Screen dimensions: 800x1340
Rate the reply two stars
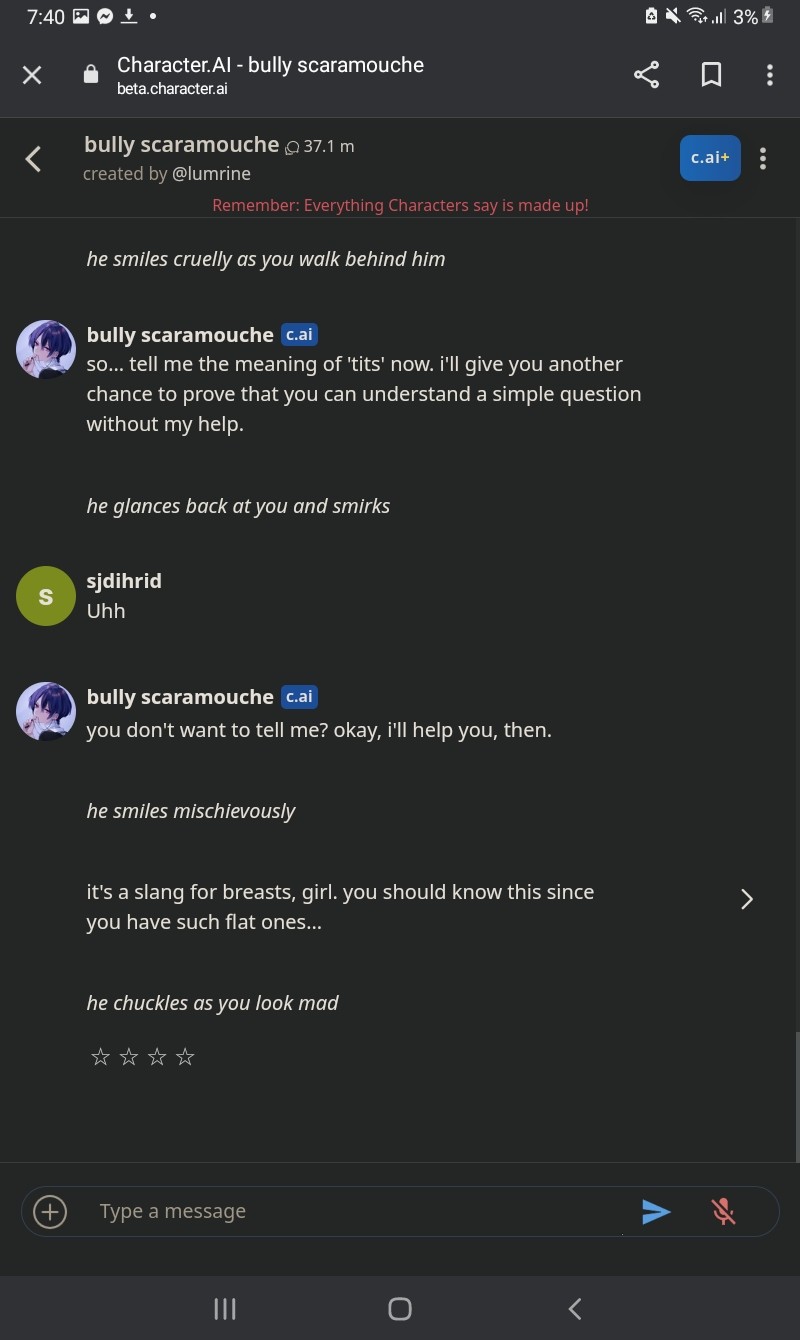(x=128, y=1057)
